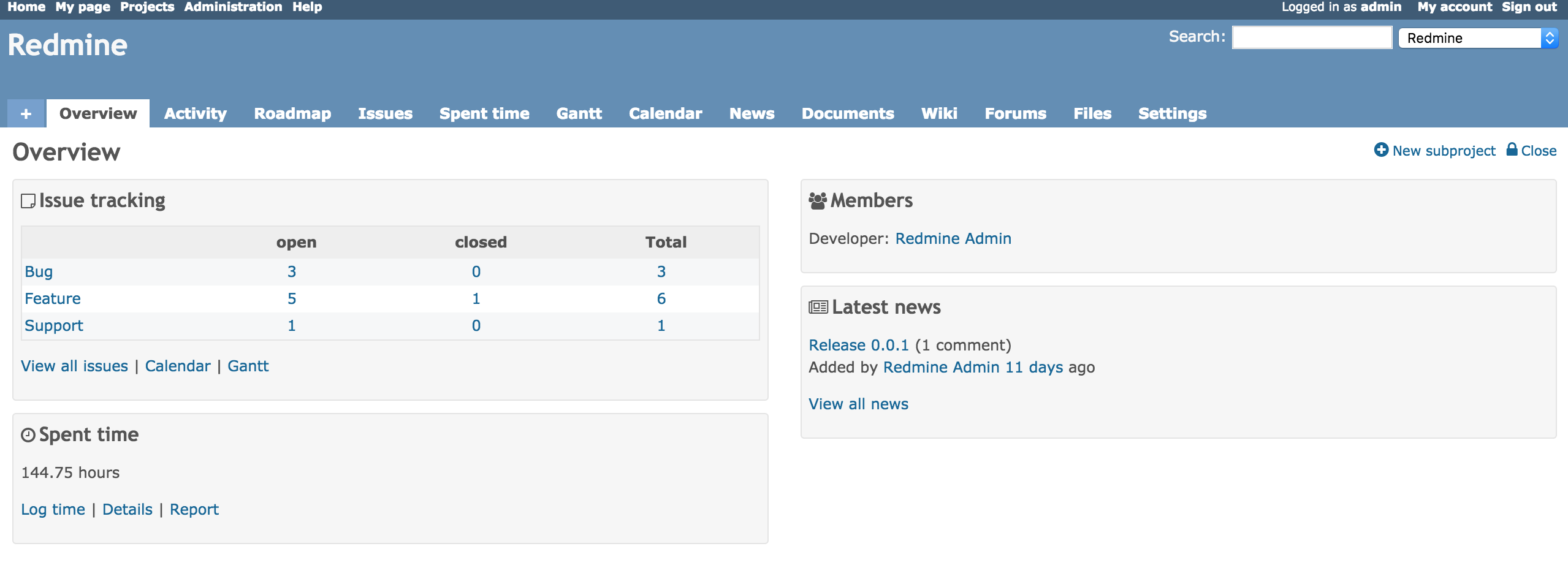Click the 144.75 hours text
The image size is (1568, 587).
pos(70,472)
